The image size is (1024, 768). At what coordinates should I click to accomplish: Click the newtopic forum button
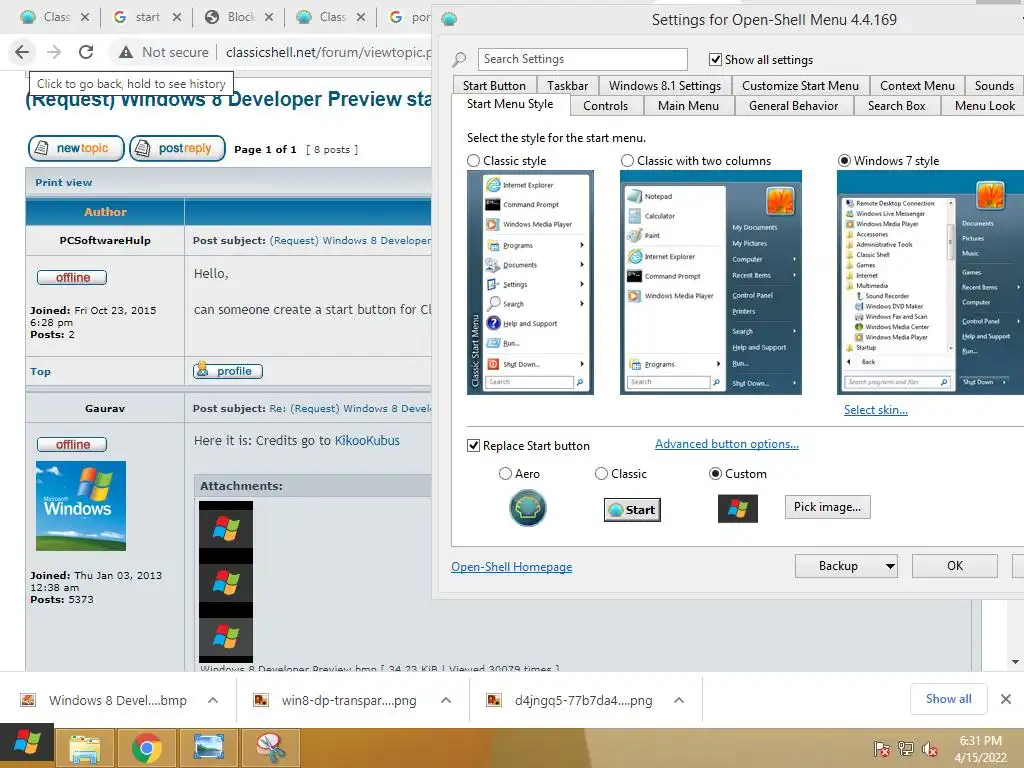pyautogui.click(x=76, y=148)
